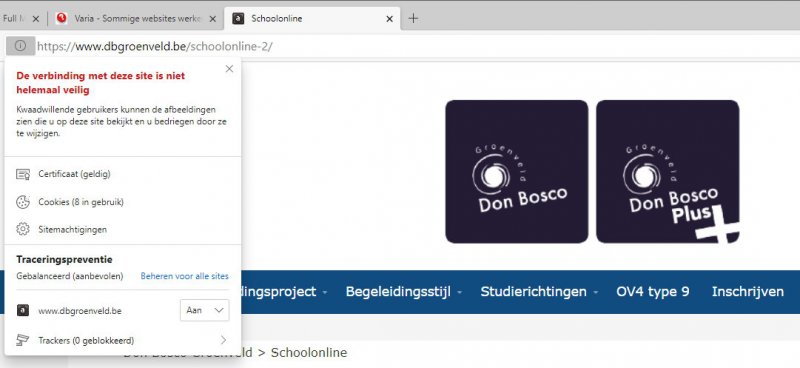Expand Studierichtingen dropdown arrow
Screen dimensions: 800x368
pos(595,293)
